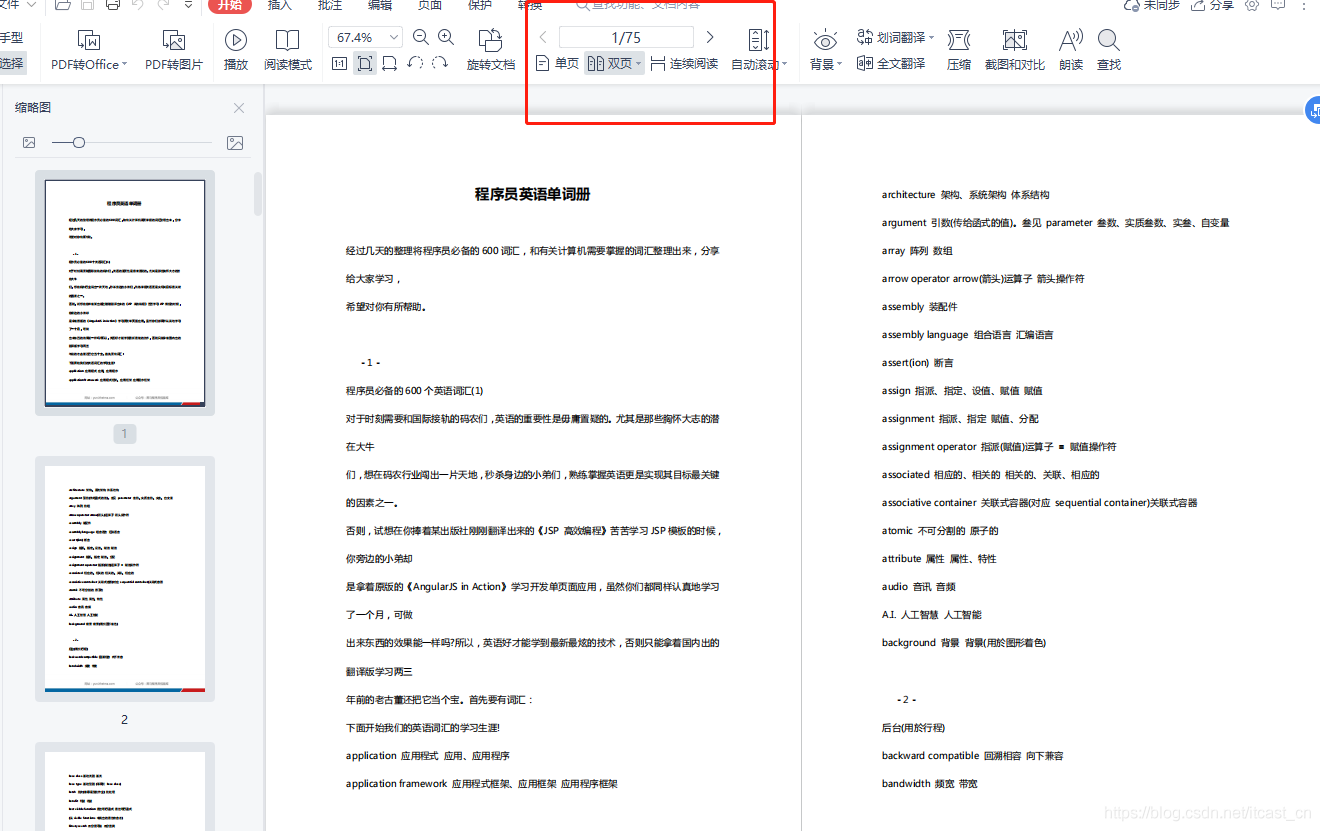The height and width of the screenshot is (831, 1320).
Task: Switch to the 批注 tab
Action: [x=330, y=5]
